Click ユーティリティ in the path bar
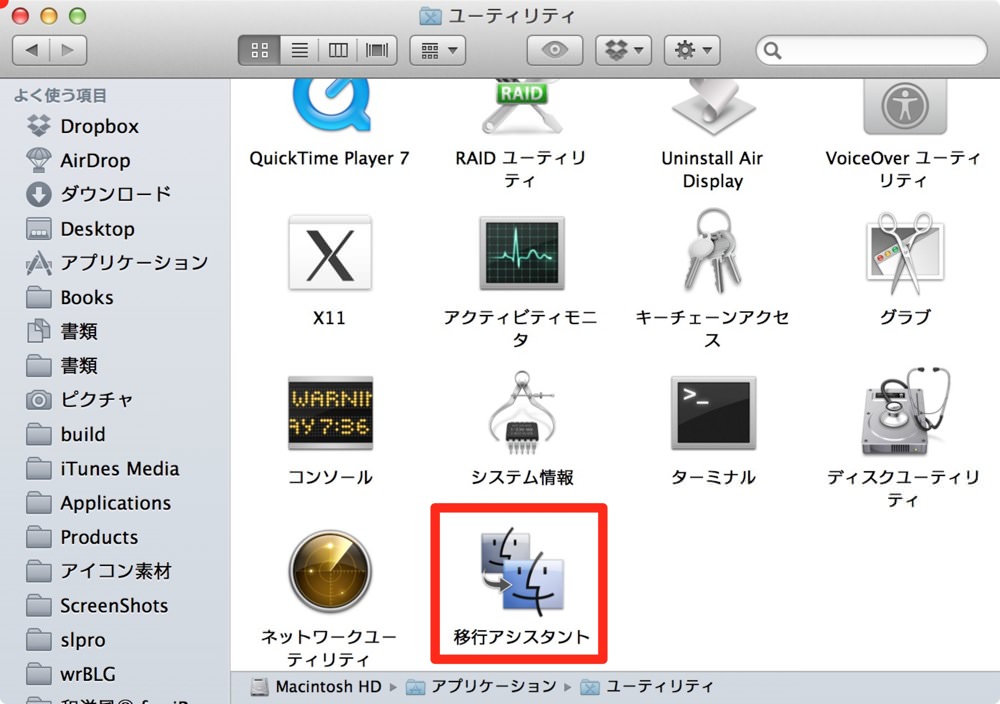The image size is (1000, 704). (647, 687)
